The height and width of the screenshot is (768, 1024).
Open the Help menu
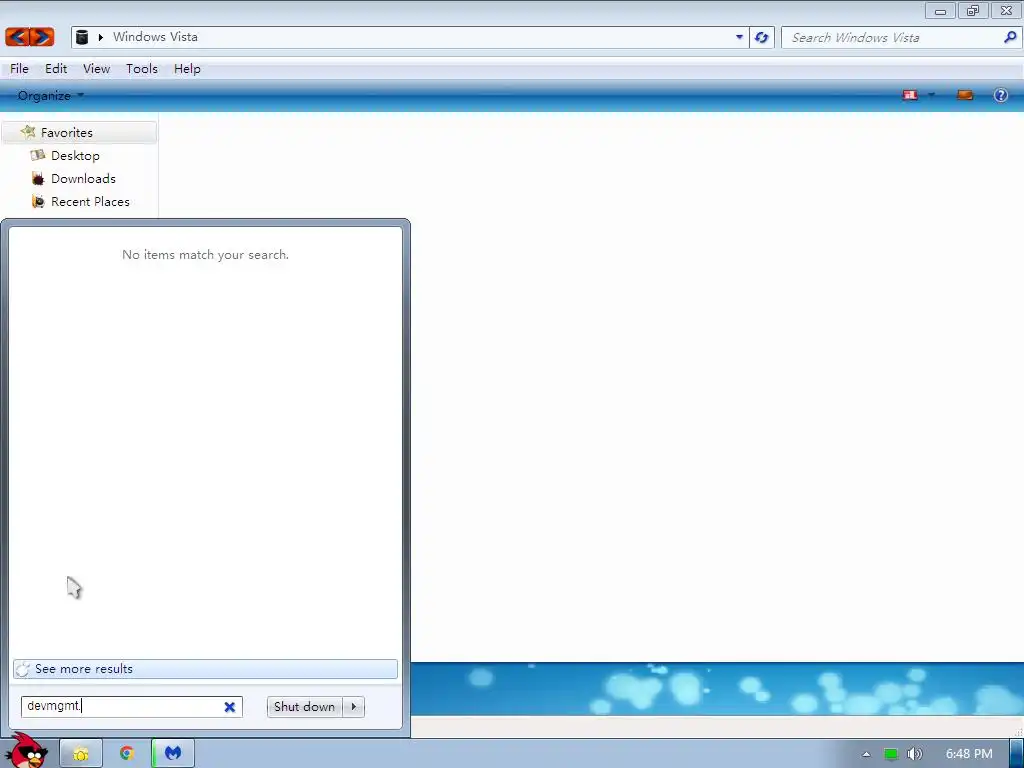pyautogui.click(x=187, y=69)
